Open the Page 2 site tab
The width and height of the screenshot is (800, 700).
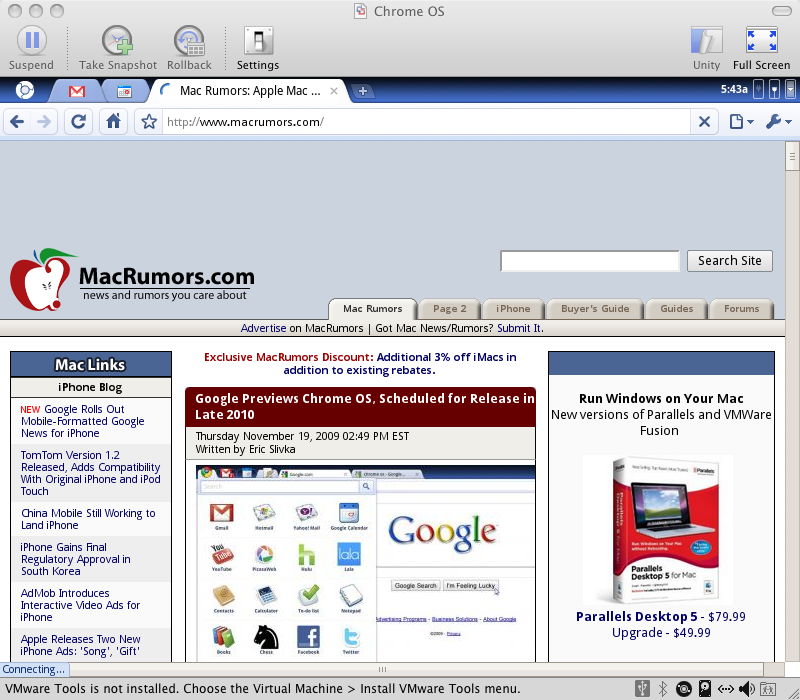click(x=449, y=309)
